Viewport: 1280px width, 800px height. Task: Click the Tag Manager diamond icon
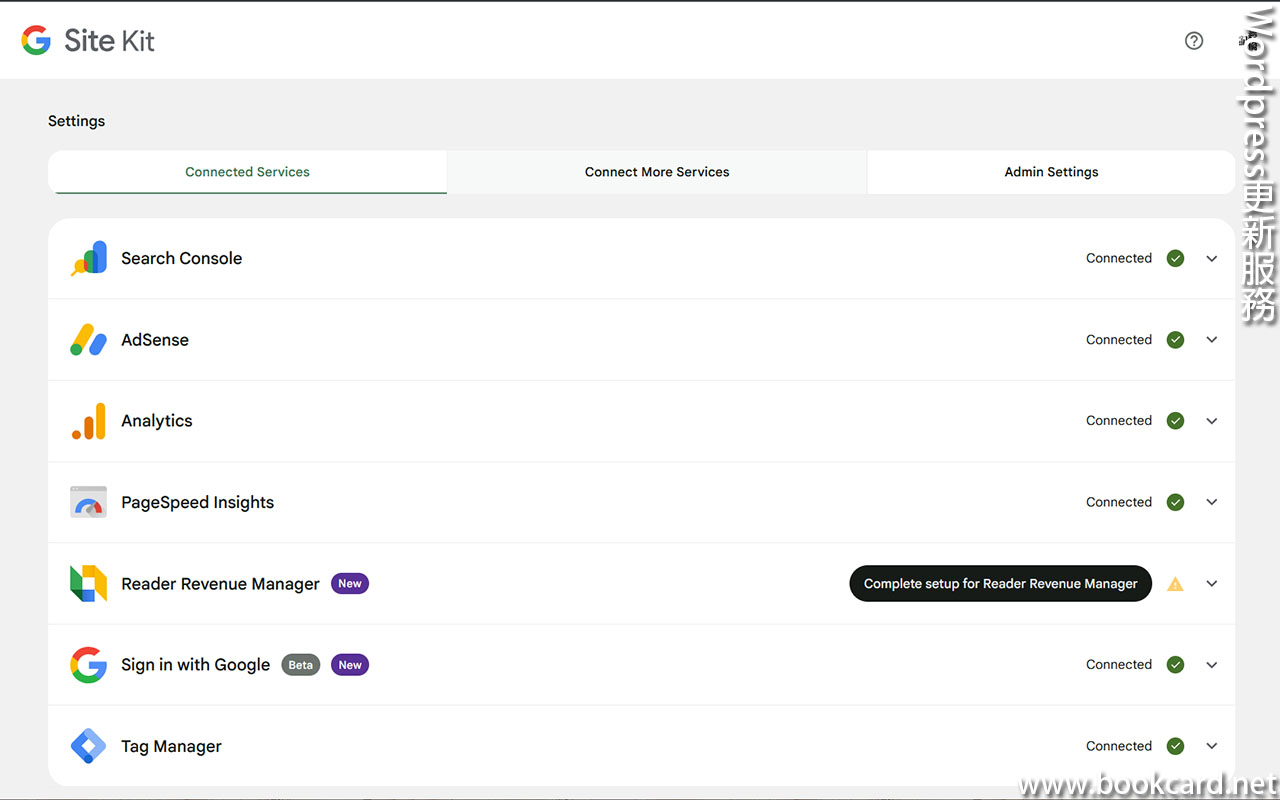pyautogui.click(x=88, y=746)
